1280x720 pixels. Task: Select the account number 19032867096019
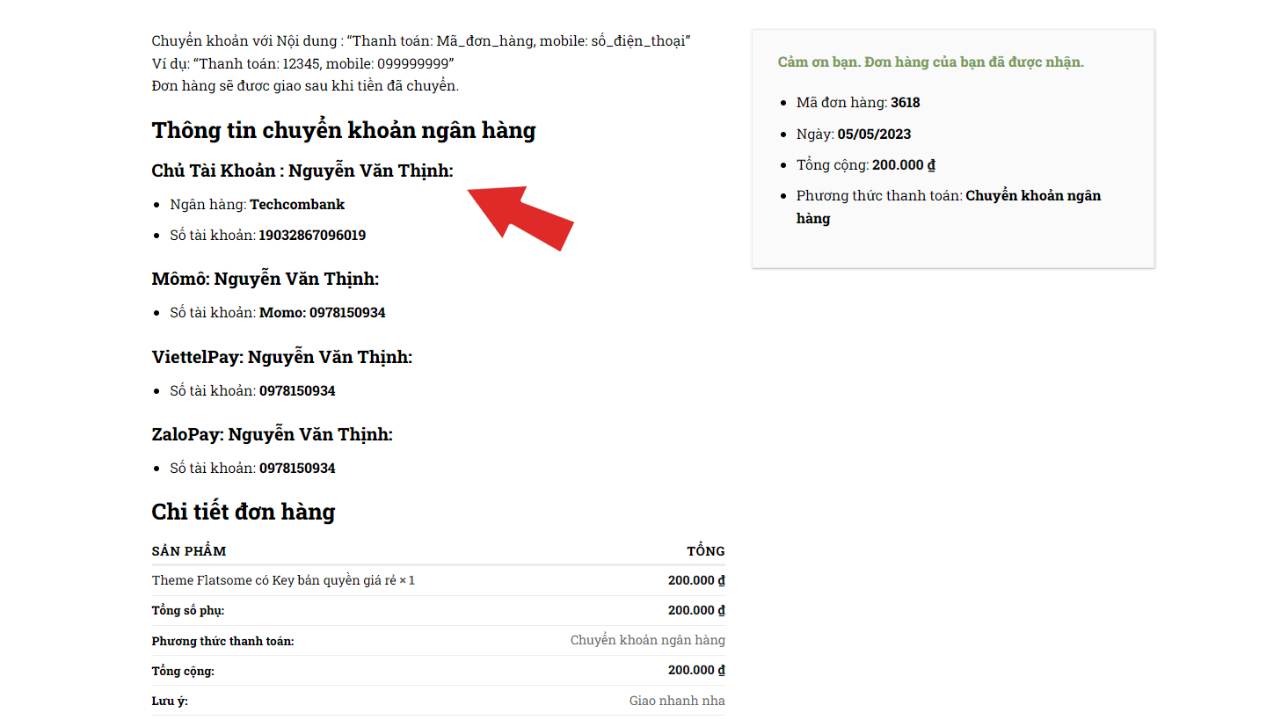coord(312,235)
